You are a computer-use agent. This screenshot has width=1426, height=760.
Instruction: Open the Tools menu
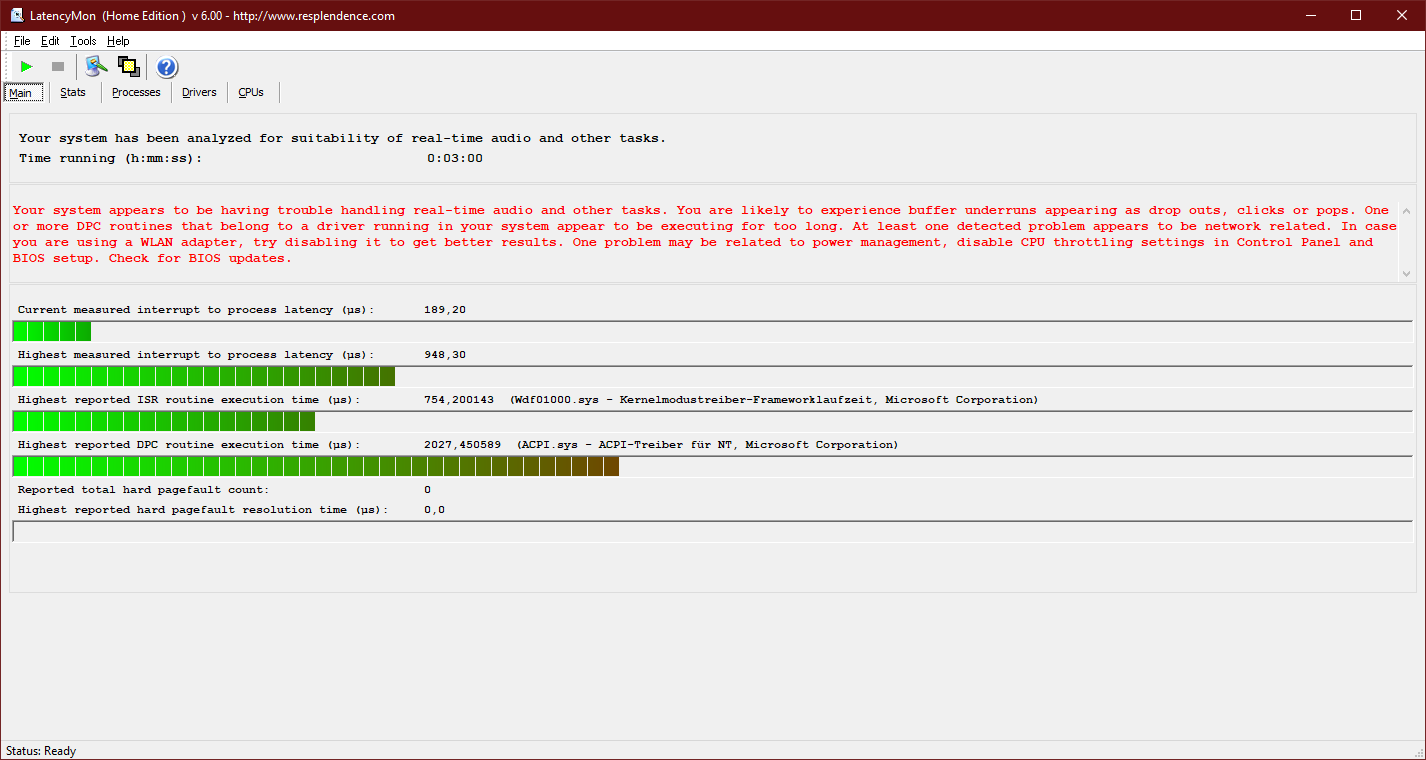click(x=83, y=41)
